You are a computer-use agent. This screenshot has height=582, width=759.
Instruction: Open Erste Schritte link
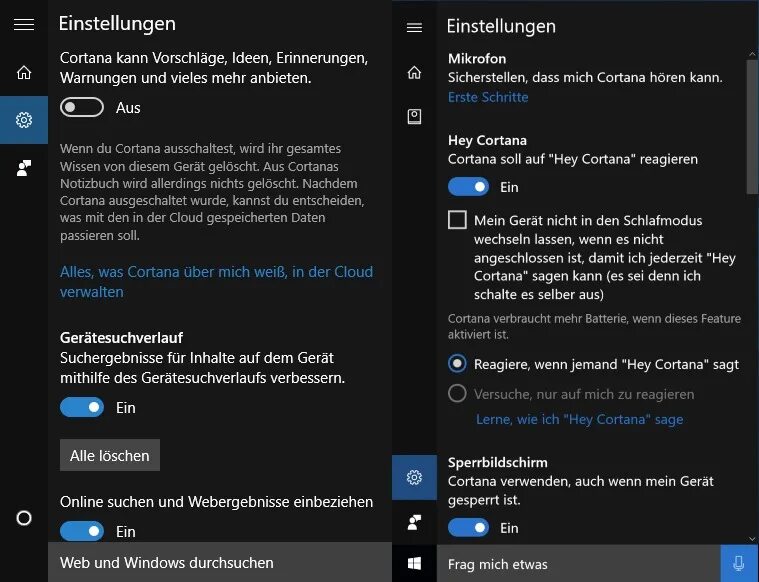pyautogui.click(x=488, y=97)
